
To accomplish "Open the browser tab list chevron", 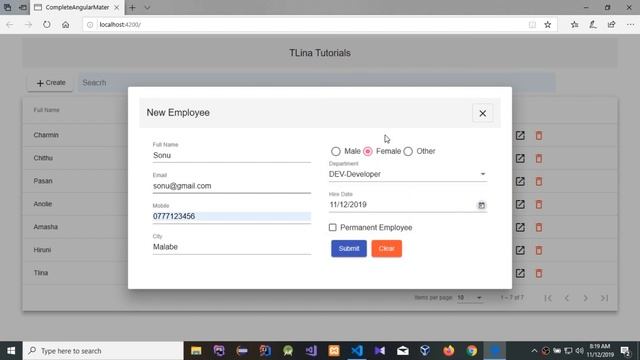I will pos(147,7).
